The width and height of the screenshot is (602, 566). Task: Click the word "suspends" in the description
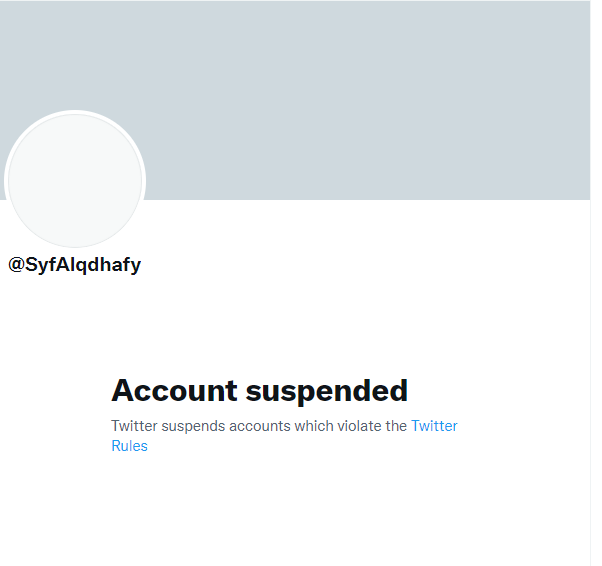[193, 426]
